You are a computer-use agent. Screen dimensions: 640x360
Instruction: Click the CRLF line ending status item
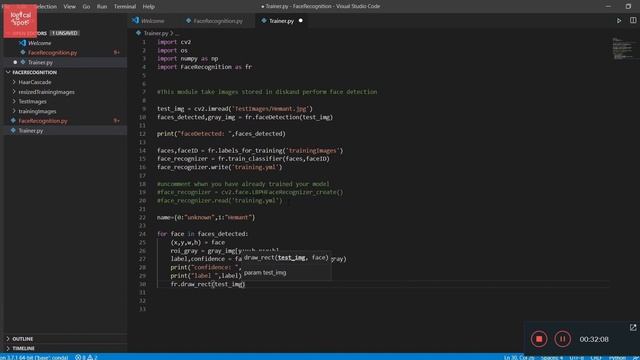[596, 358]
